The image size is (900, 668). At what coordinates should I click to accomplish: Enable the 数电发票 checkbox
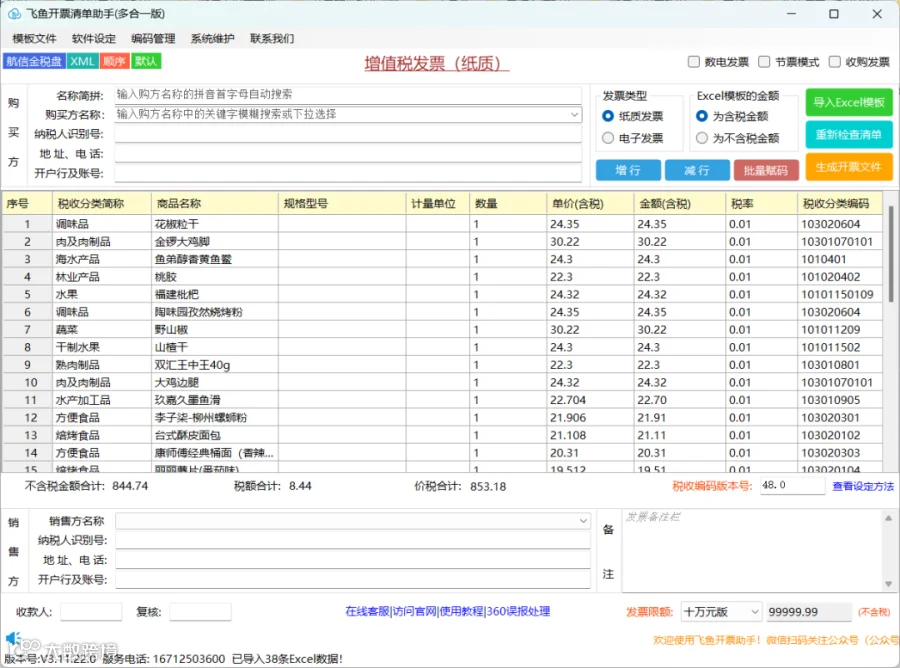(693, 61)
